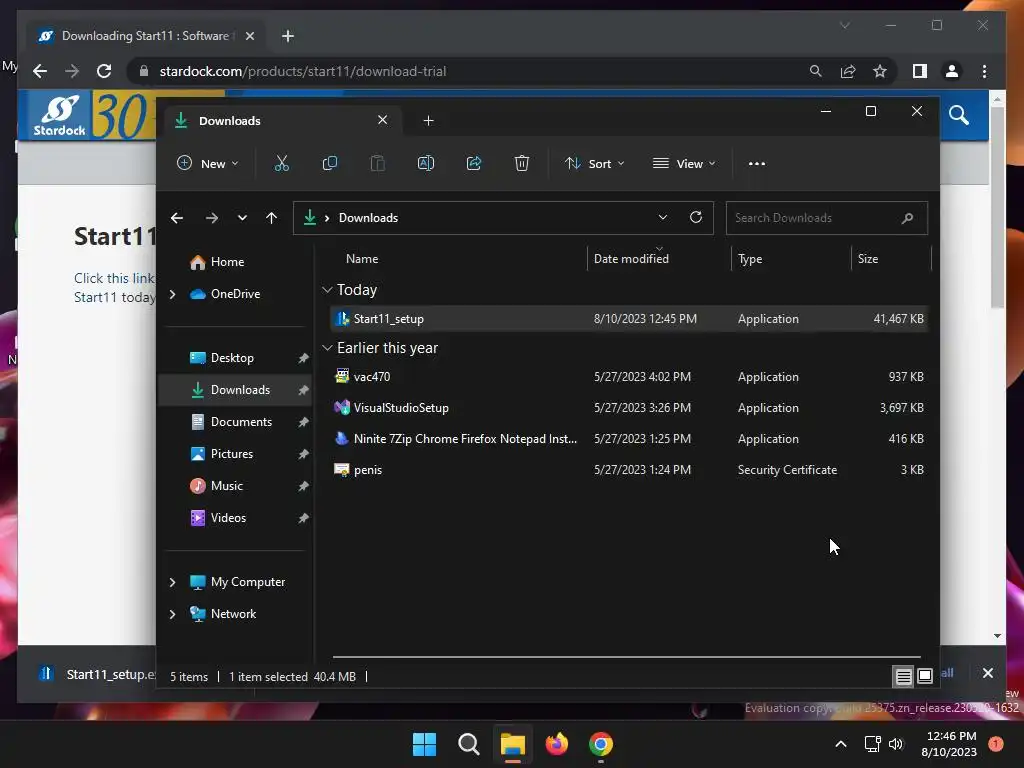Open Chrome from taskbar

(x=601, y=744)
